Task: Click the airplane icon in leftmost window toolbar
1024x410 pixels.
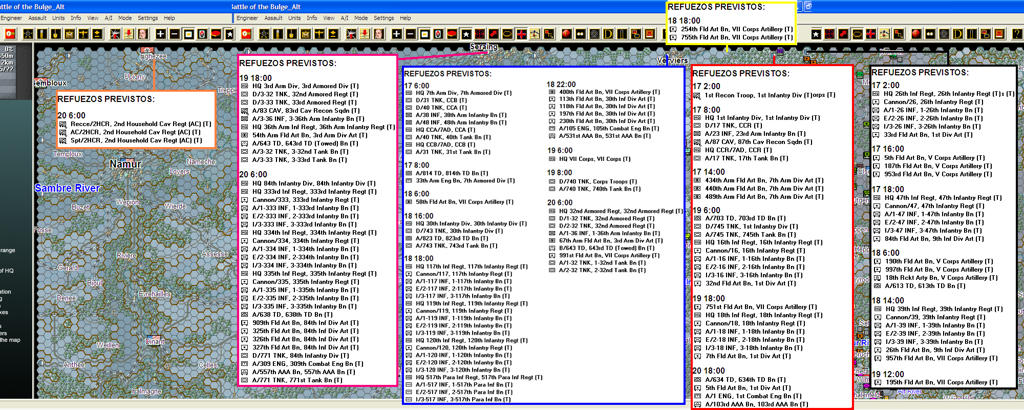Action: pyautogui.click(x=82, y=33)
